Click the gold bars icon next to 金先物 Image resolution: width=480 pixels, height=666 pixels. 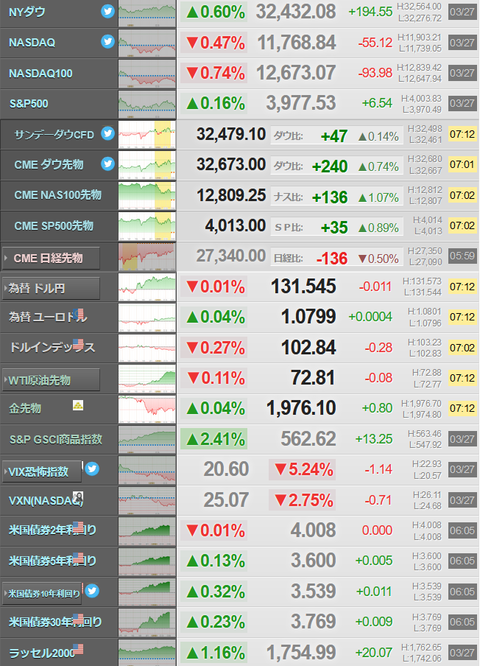(78, 405)
